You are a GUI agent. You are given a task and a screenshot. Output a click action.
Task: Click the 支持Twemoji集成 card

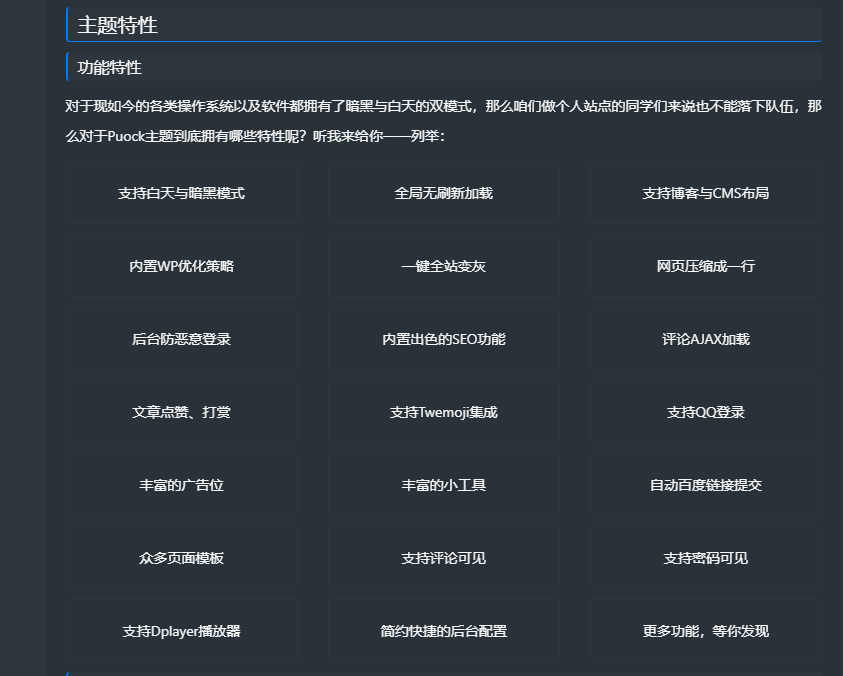click(x=443, y=412)
